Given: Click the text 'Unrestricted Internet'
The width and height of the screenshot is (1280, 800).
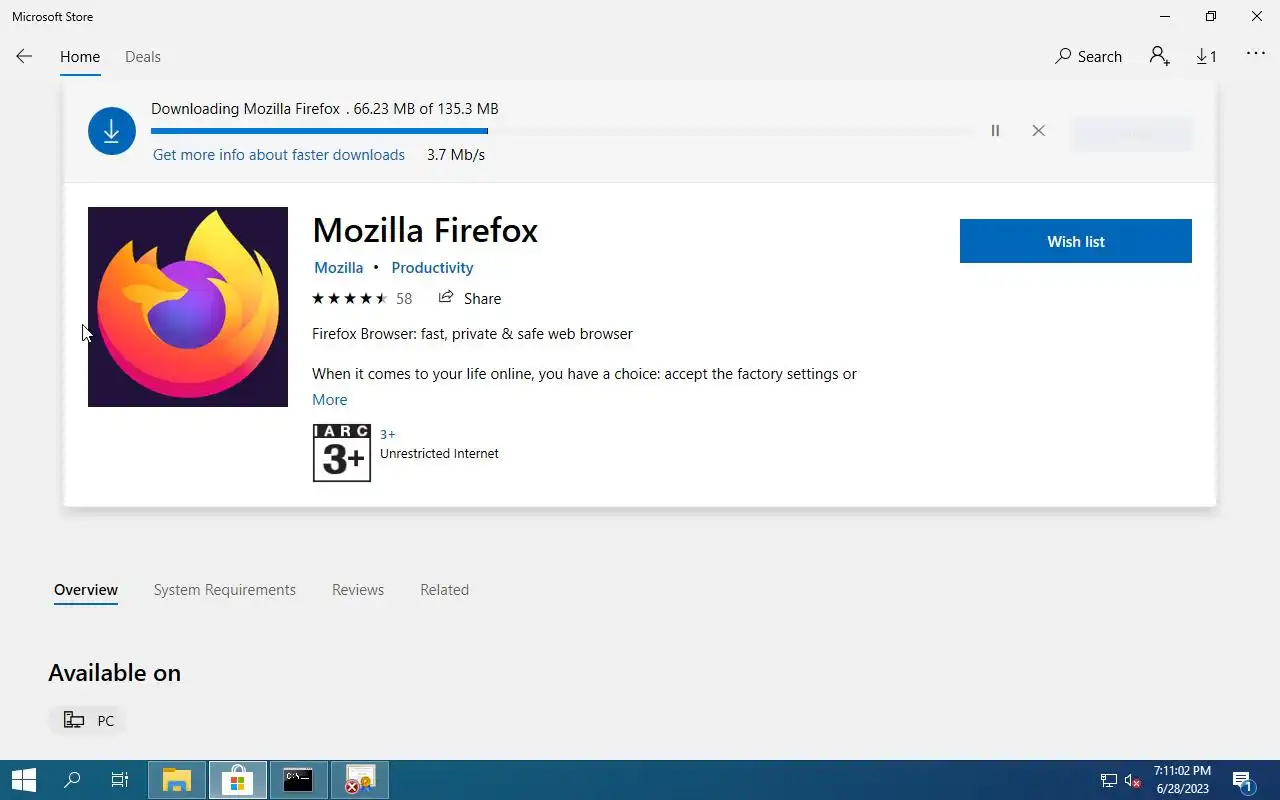Looking at the screenshot, I should [439, 454].
